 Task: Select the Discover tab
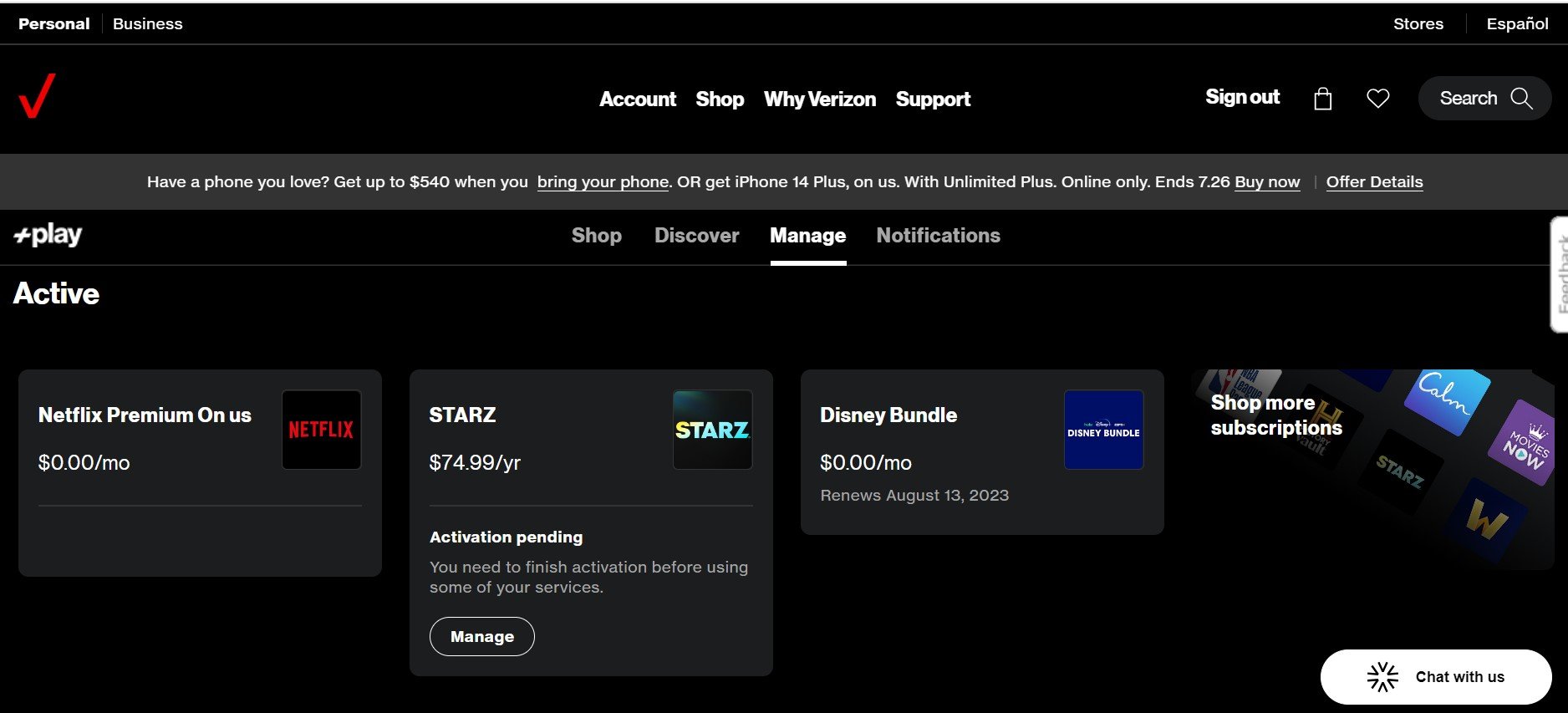697,236
